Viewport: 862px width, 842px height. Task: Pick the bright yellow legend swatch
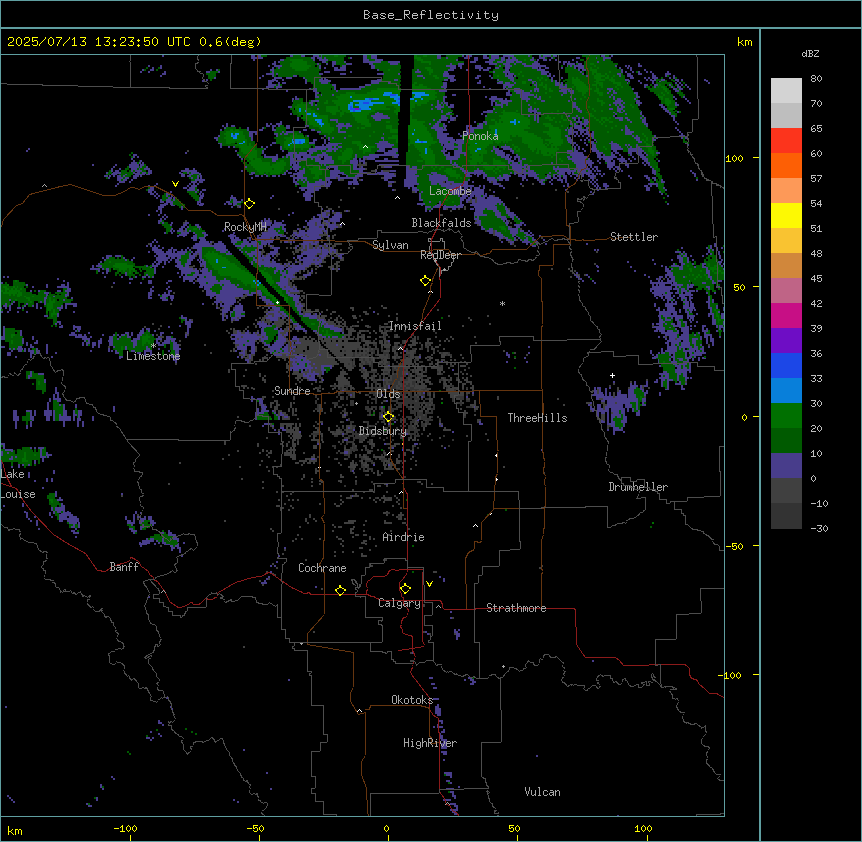[786, 216]
